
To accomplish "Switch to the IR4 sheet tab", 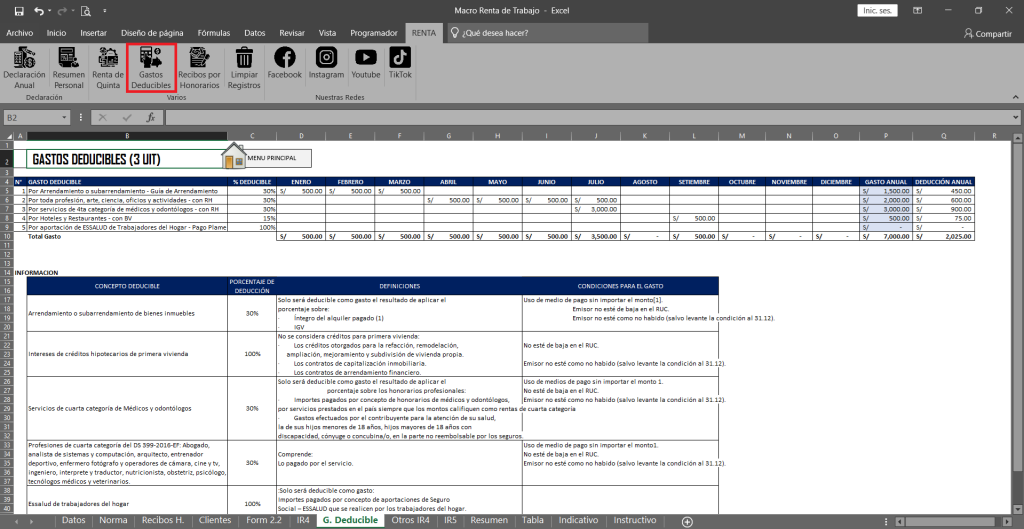I will point(303,521).
